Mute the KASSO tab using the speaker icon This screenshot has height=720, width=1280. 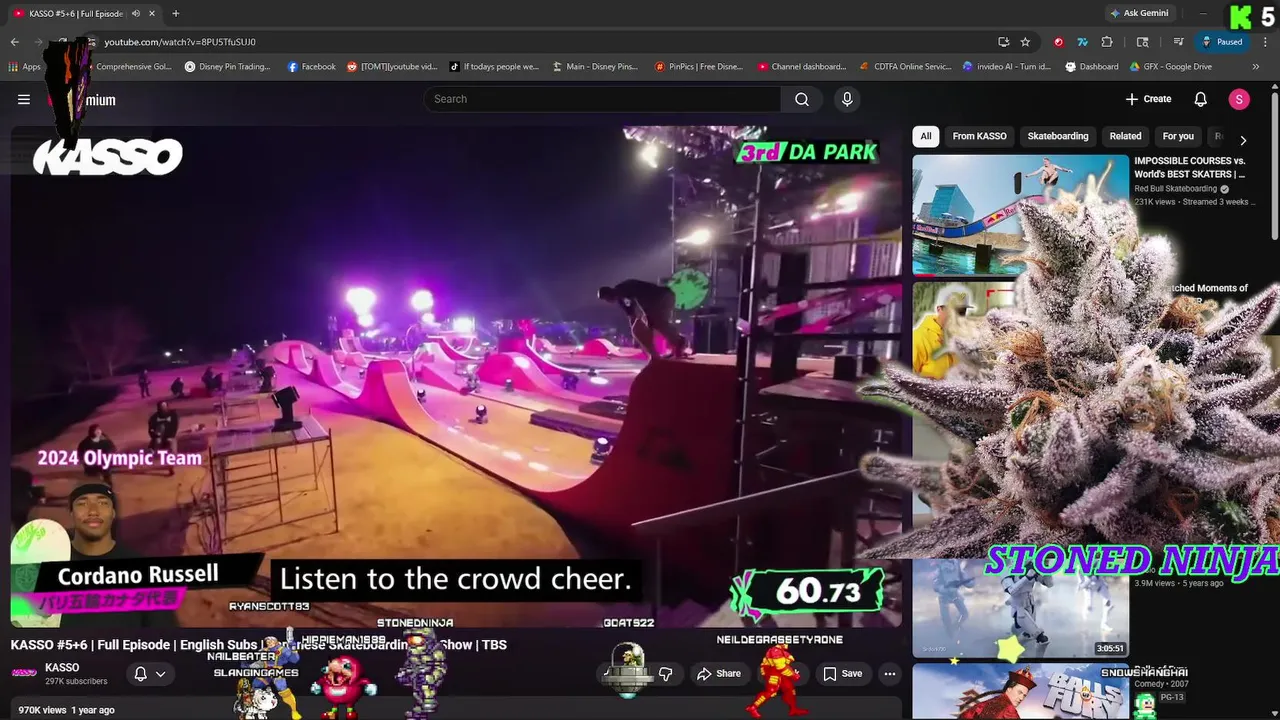click(x=135, y=13)
